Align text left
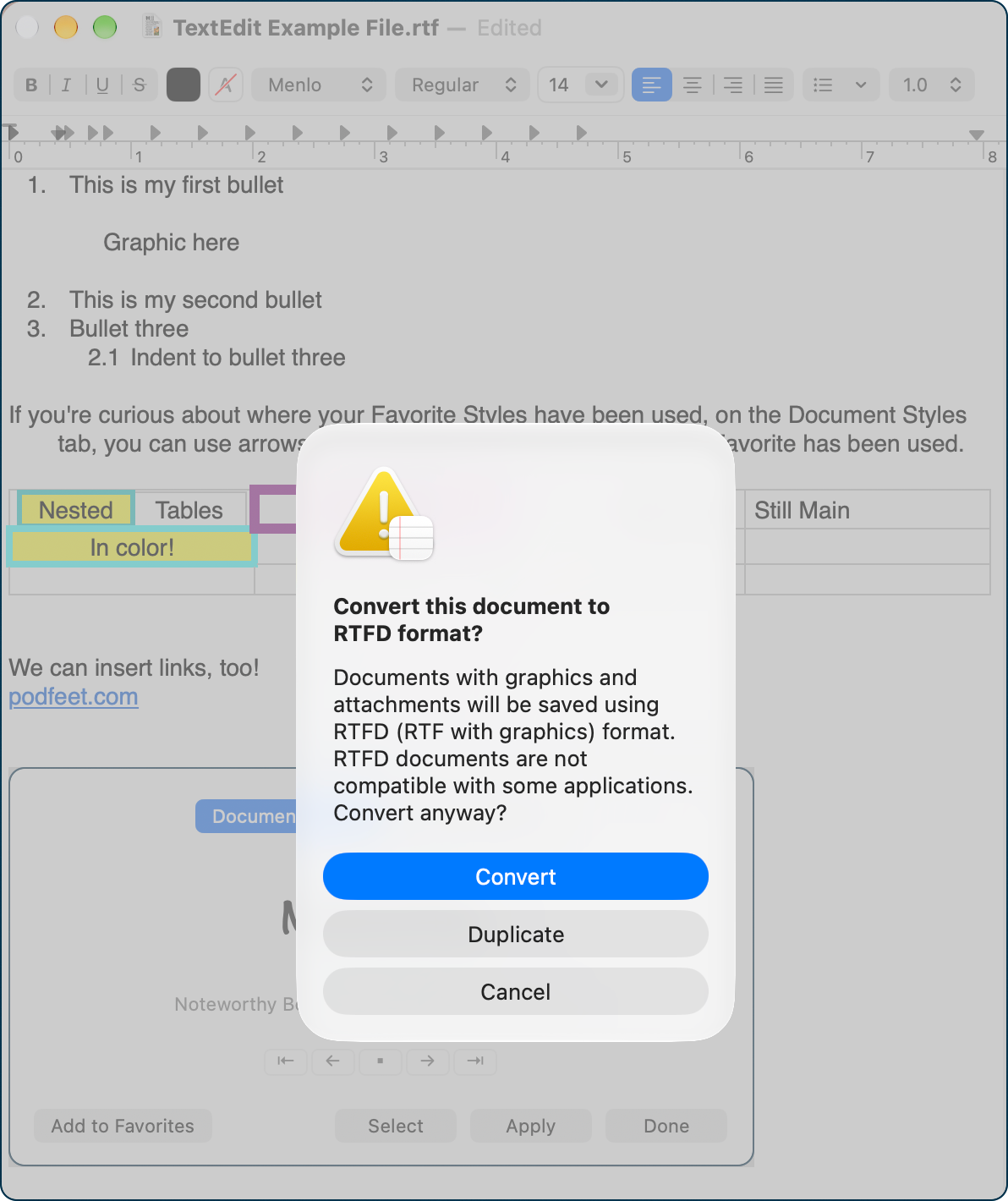The width and height of the screenshot is (1008, 1201). (x=652, y=85)
